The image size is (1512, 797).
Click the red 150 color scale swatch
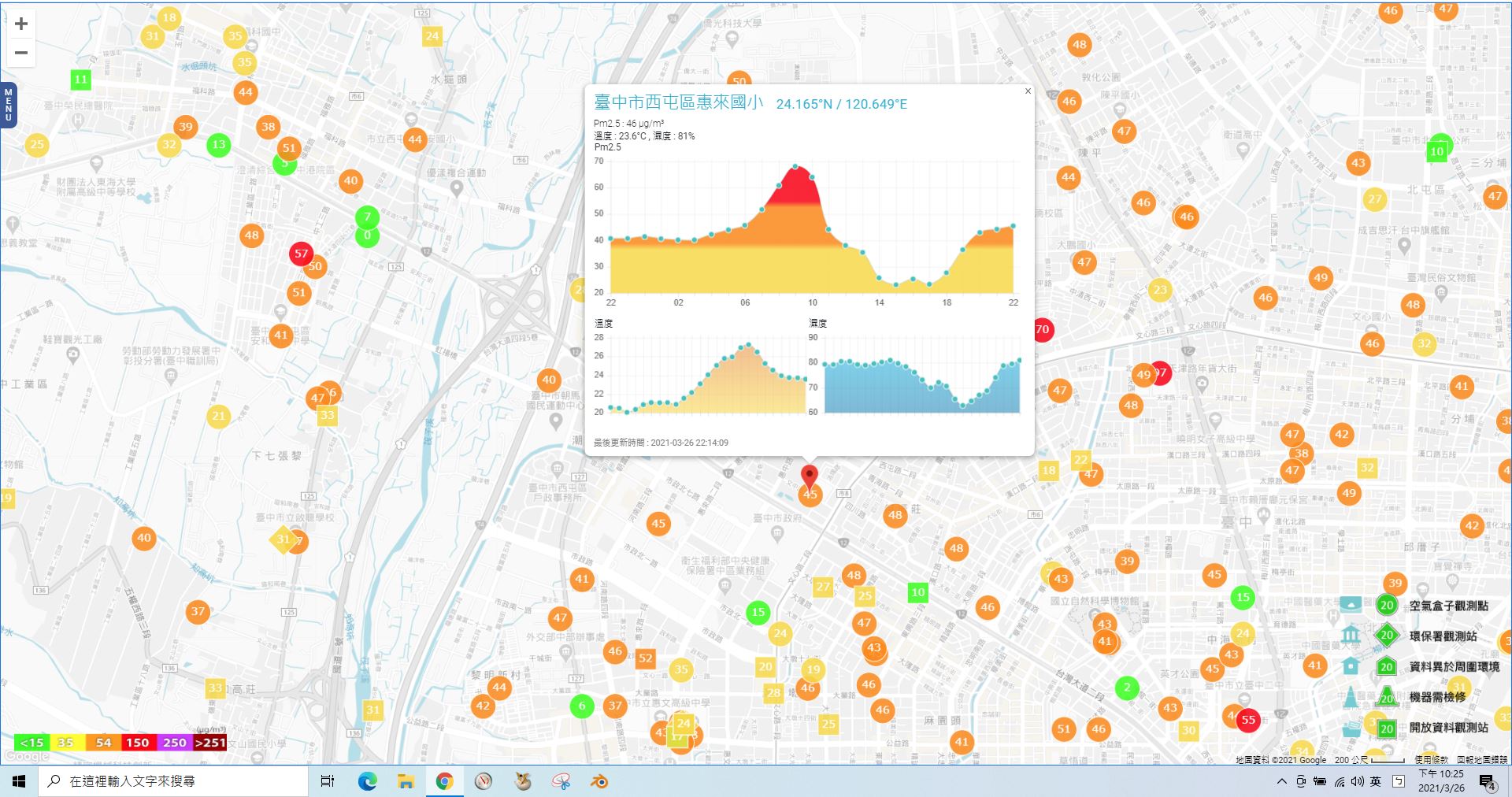click(x=139, y=743)
